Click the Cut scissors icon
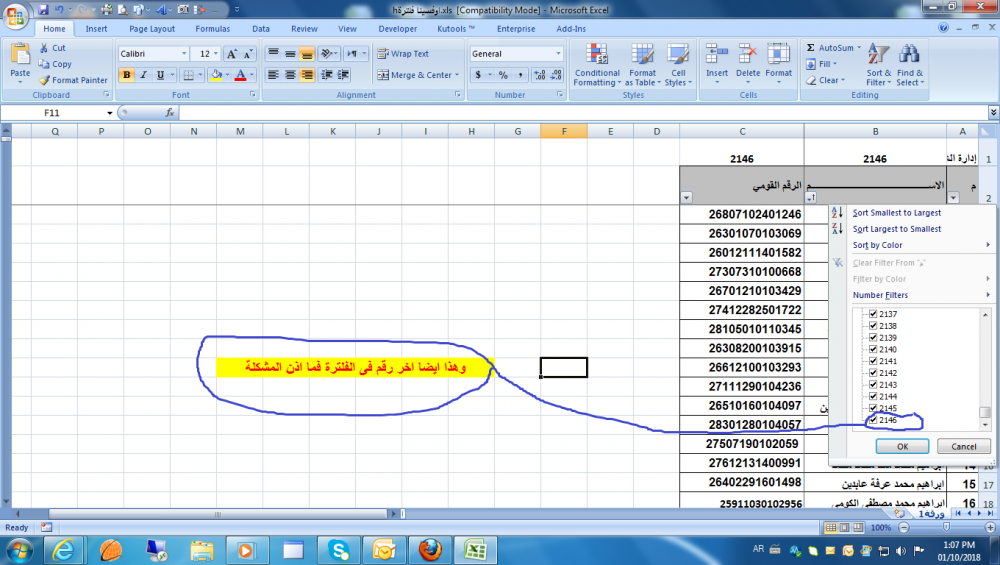Screen dimensions: 1000x565 tap(44, 48)
